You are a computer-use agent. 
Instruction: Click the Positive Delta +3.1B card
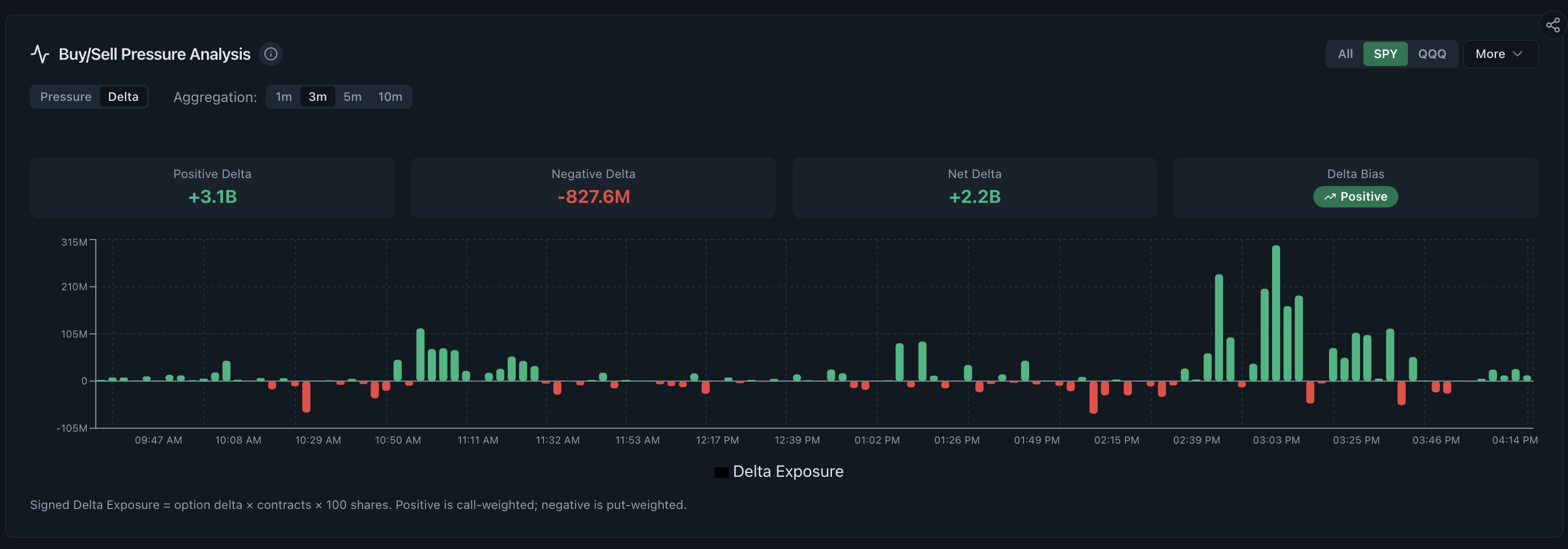click(x=212, y=188)
